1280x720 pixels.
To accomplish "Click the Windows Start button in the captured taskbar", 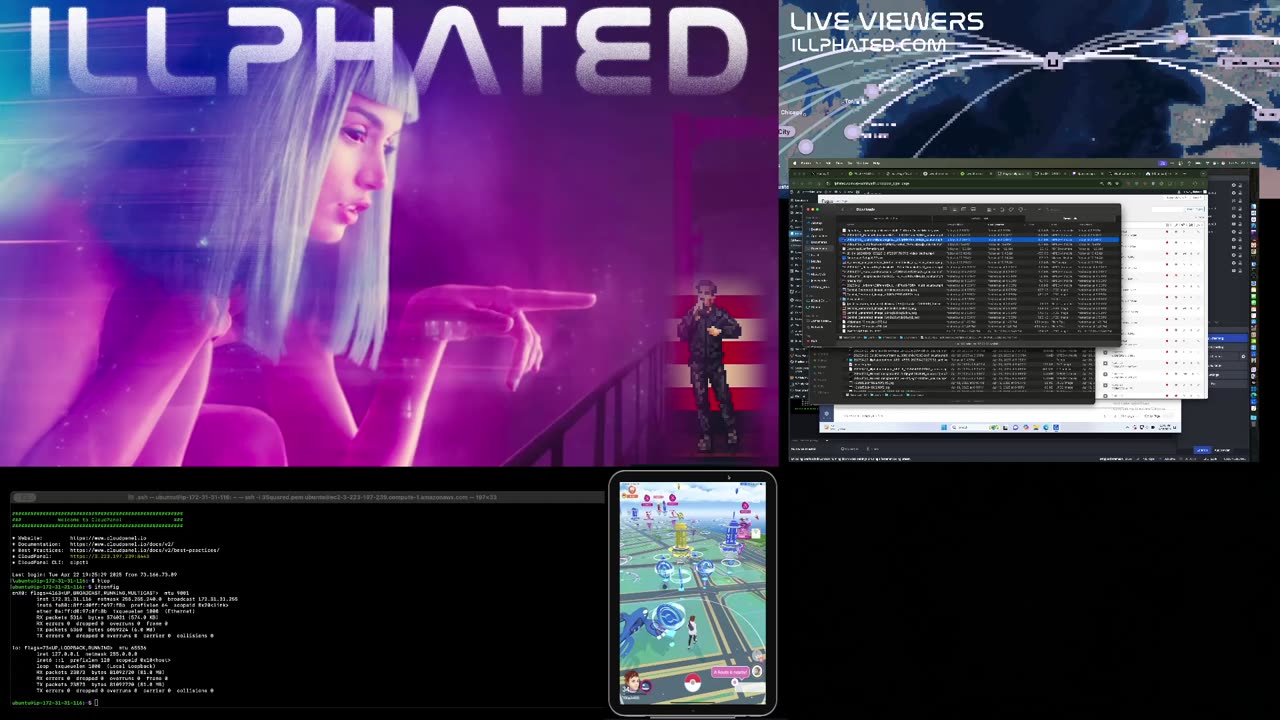I will coord(944,427).
